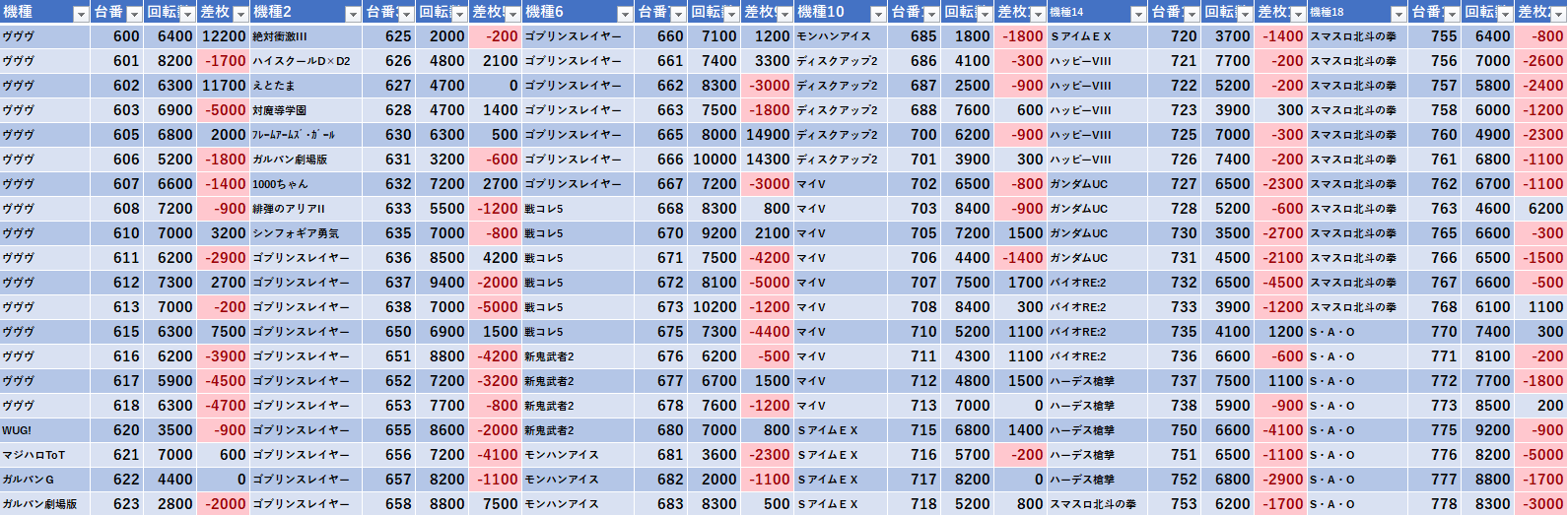This screenshot has width=1568, height=515.
Task: Expand the 機種14 column filter arrow
Action: pyautogui.click(x=1138, y=14)
